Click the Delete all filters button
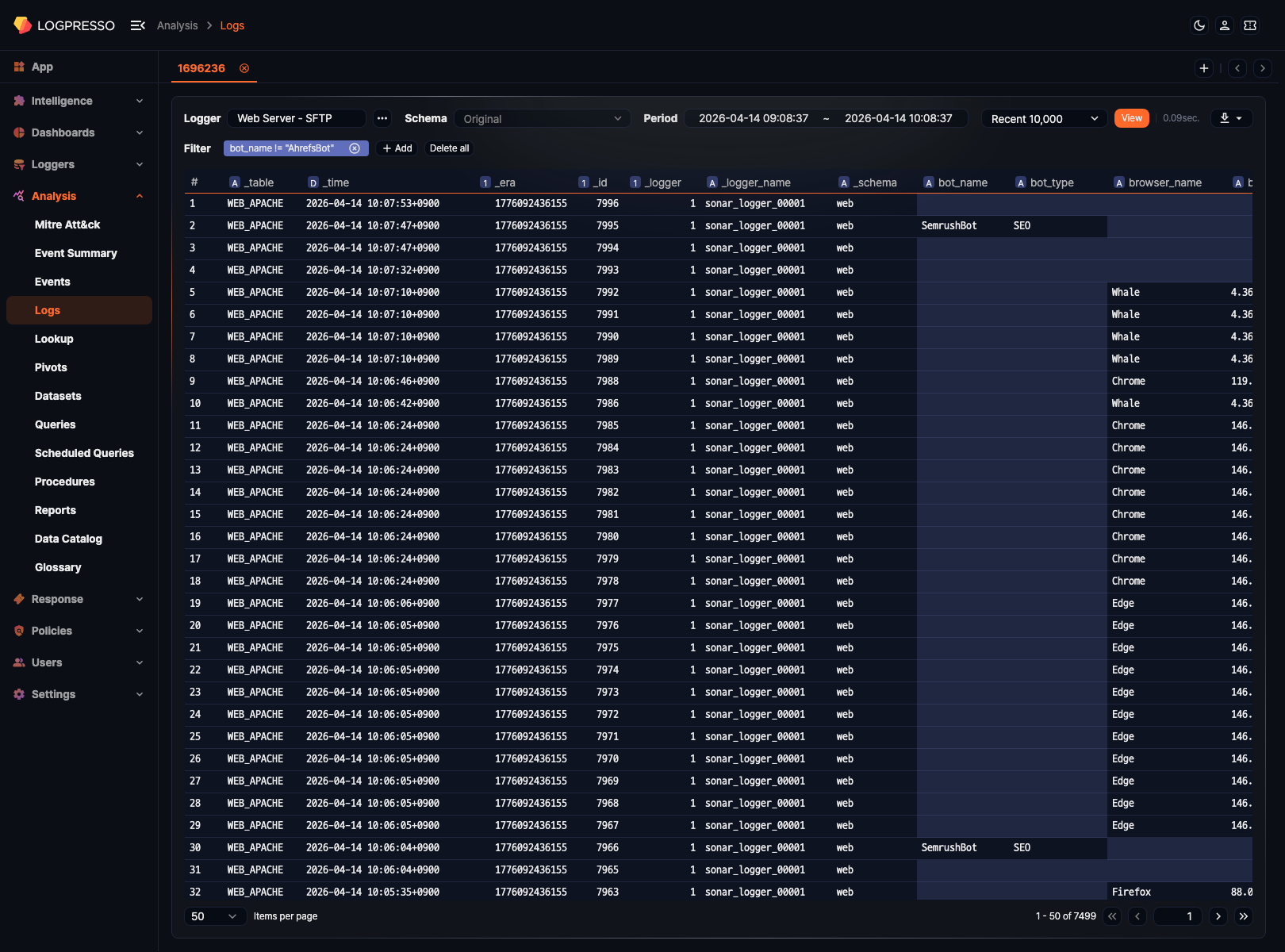The image size is (1285, 952). (x=449, y=148)
